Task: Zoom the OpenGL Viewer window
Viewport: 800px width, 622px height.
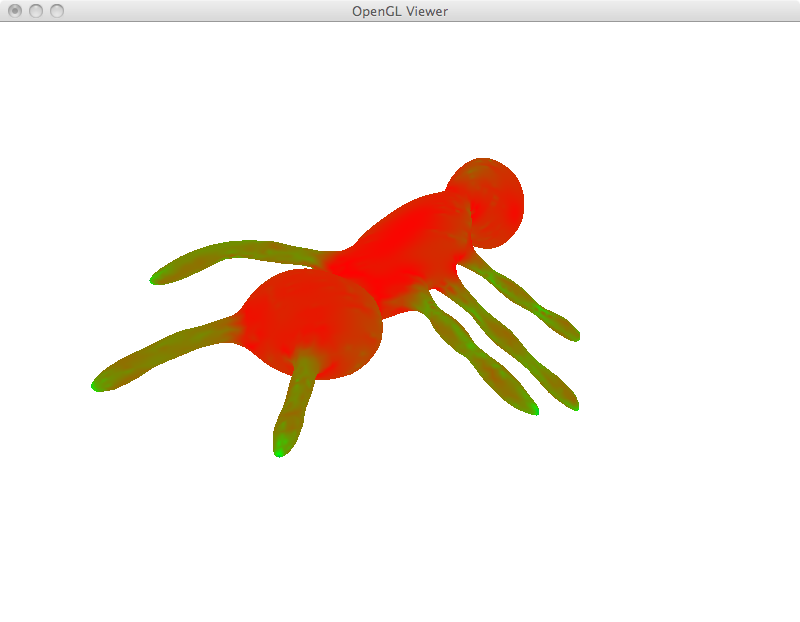Action: [x=57, y=11]
